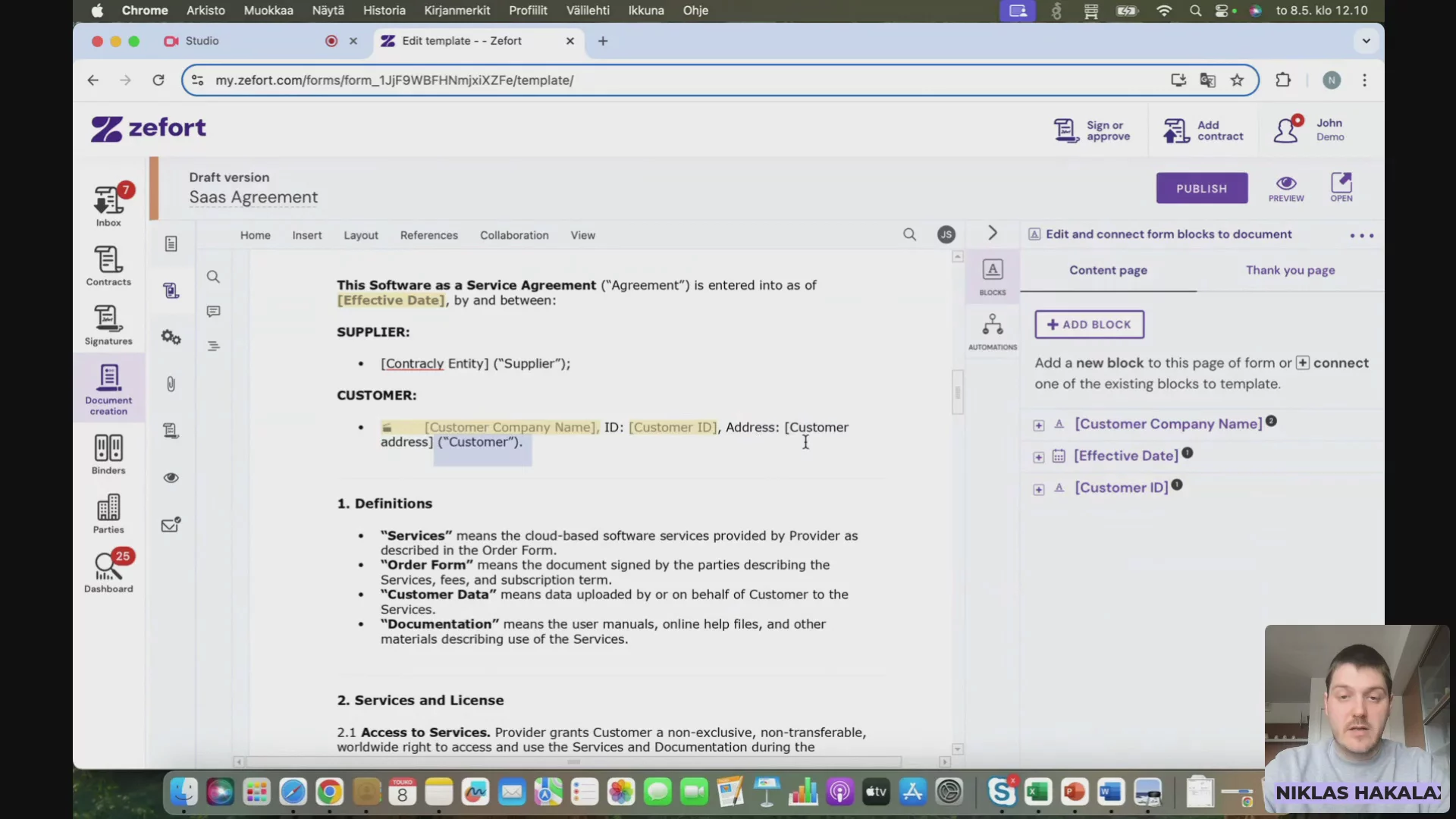Open the View editor tab
1456x819 pixels.
tap(583, 236)
